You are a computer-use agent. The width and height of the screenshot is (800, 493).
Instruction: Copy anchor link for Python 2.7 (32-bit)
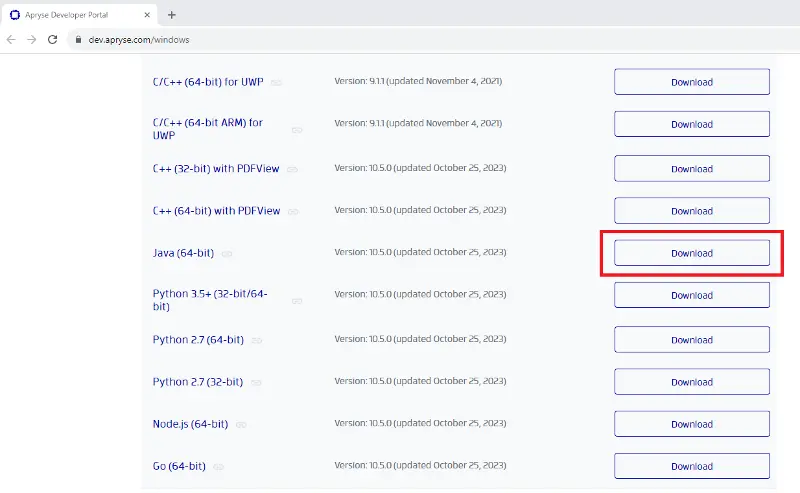click(256, 383)
